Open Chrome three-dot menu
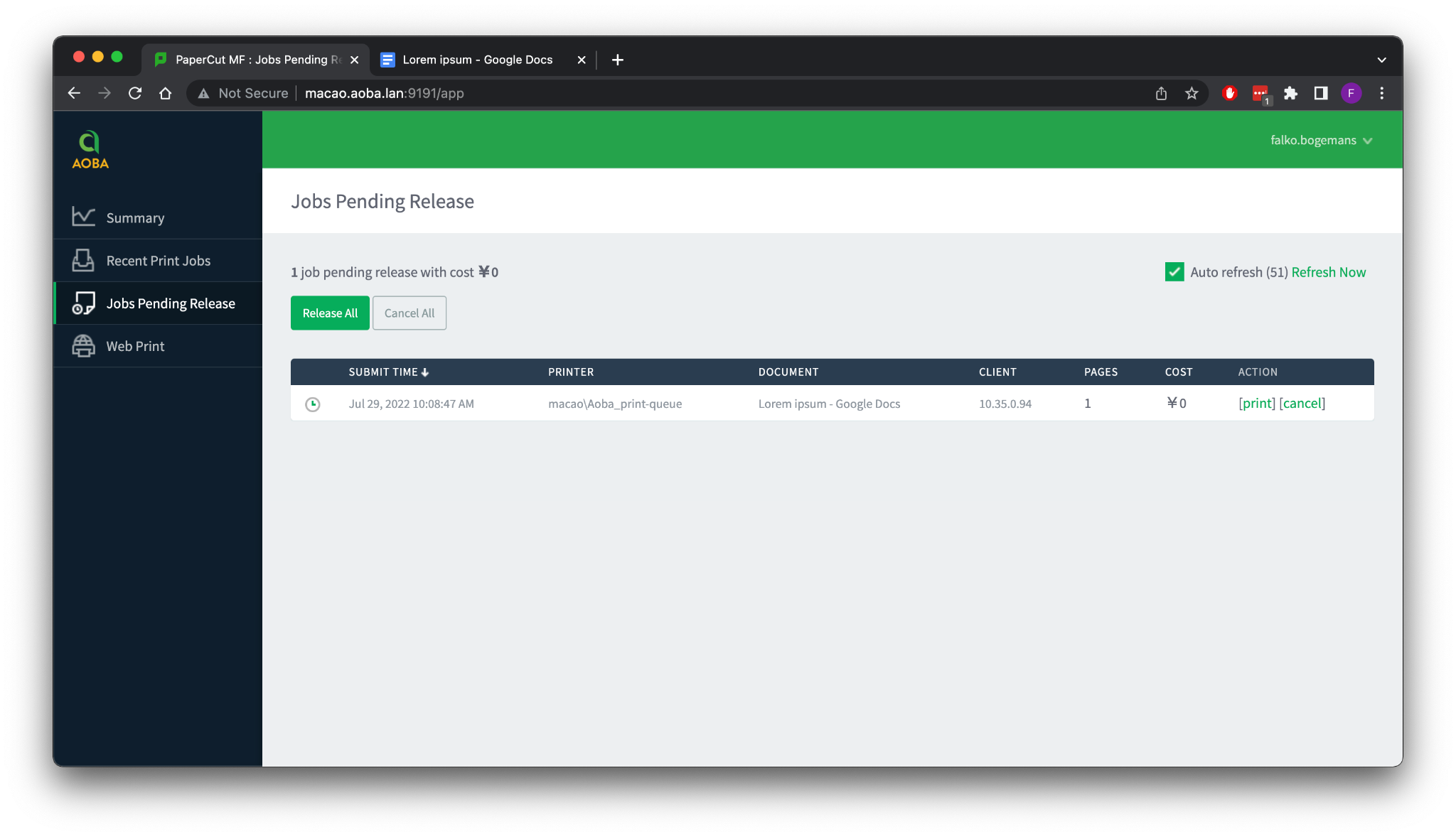The height and width of the screenshot is (837, 1456). coord(1381,93)
